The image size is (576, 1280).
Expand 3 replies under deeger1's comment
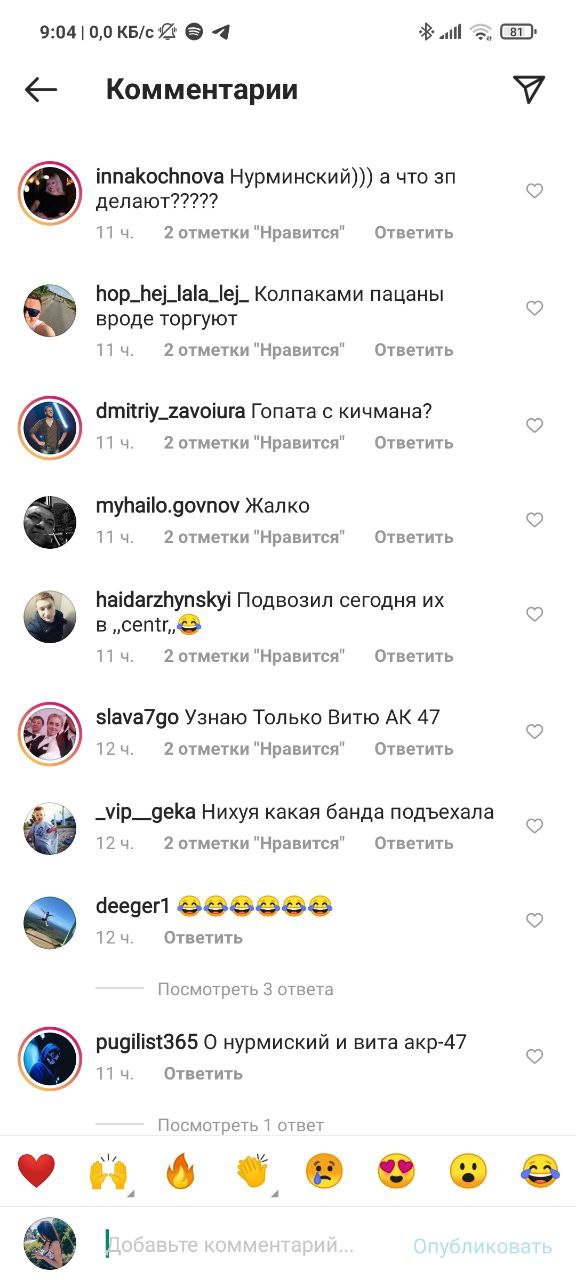click(245, 989)
